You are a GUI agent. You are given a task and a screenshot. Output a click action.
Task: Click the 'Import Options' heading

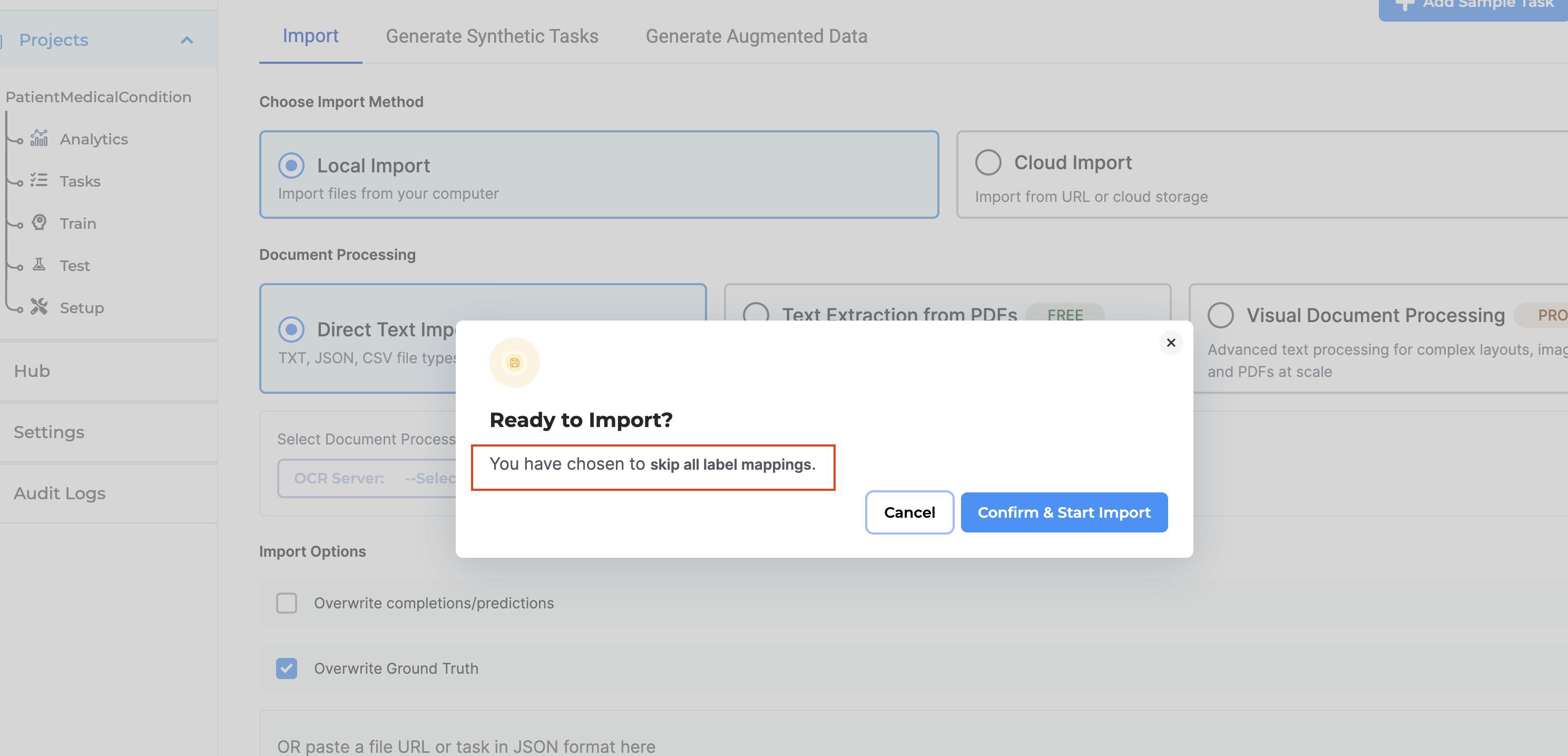click(x=312, y=551)
